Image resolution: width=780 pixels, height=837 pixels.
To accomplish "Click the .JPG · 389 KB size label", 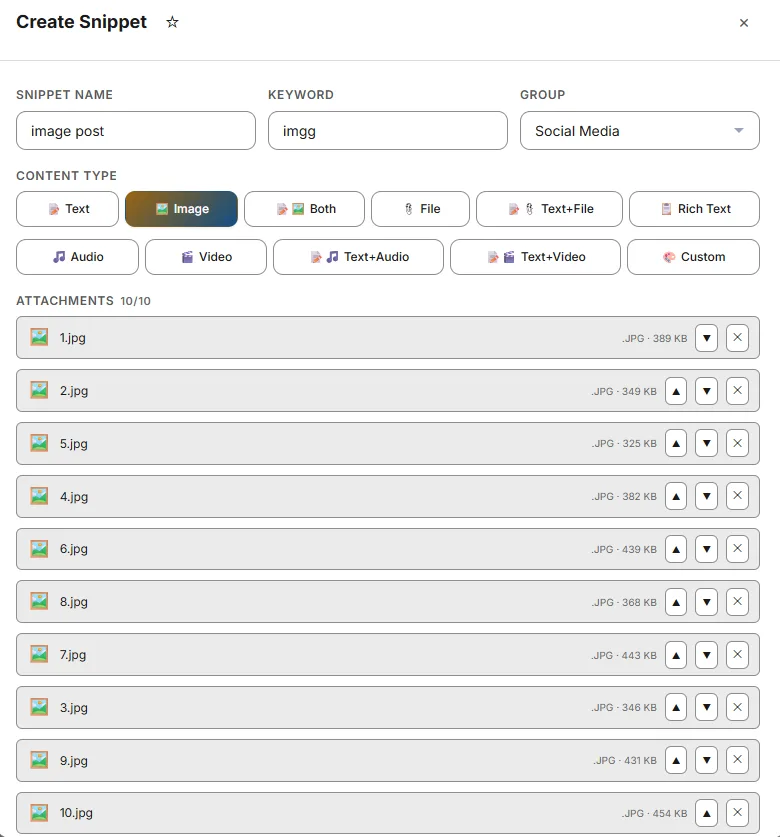I will 655,338.
